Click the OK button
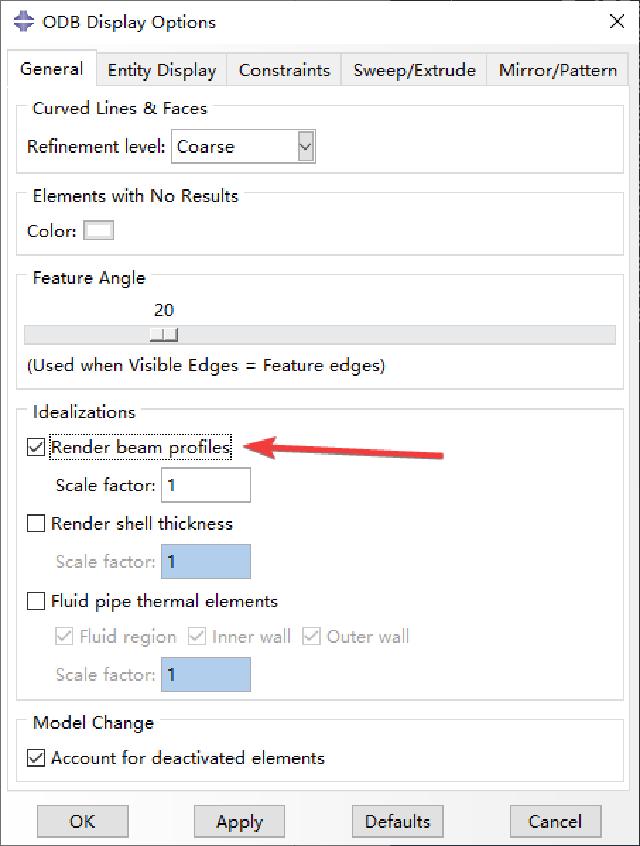This screenshot has width=640, height=846. (83, 821)
